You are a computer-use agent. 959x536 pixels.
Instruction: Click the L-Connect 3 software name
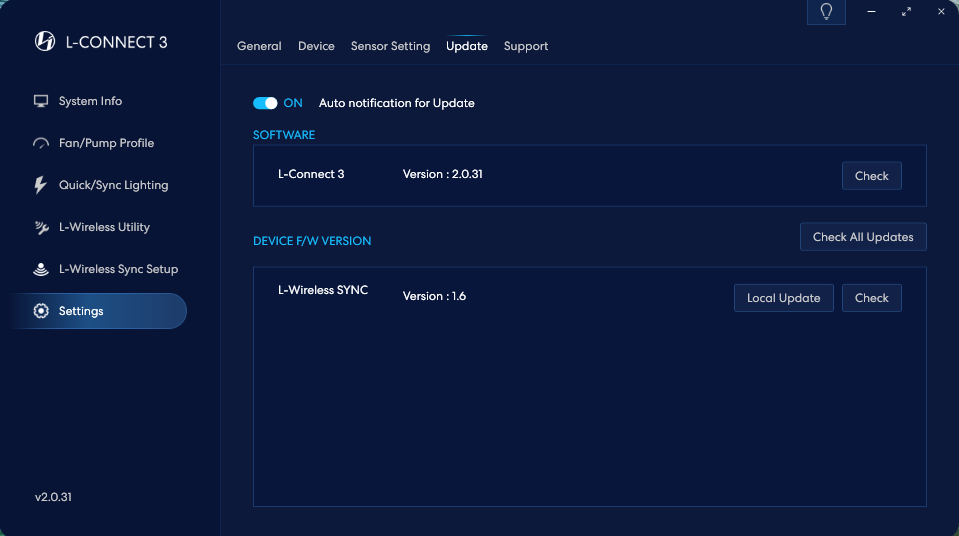coord(311,174)
